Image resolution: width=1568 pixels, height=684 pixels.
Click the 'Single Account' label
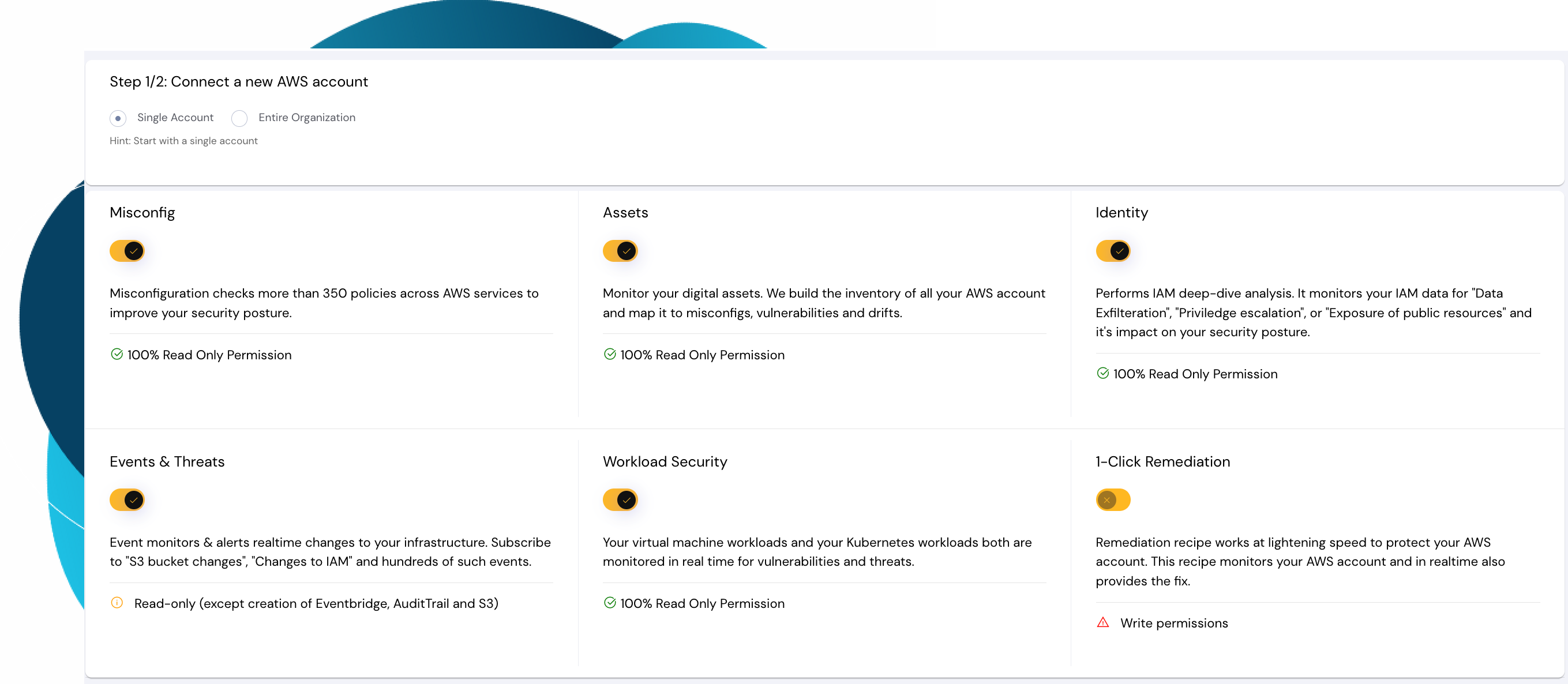pos(175,118)
